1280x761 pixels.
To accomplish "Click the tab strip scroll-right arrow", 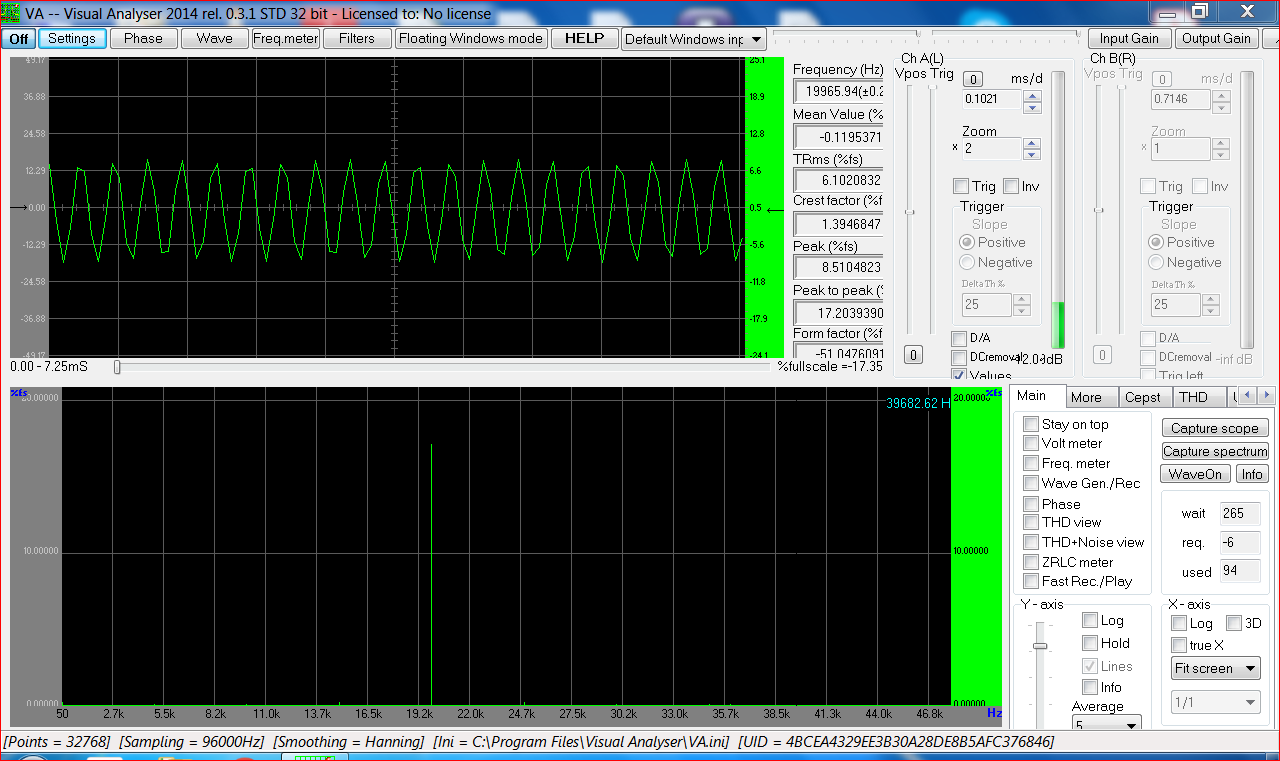I will (x=1266, y=396).
